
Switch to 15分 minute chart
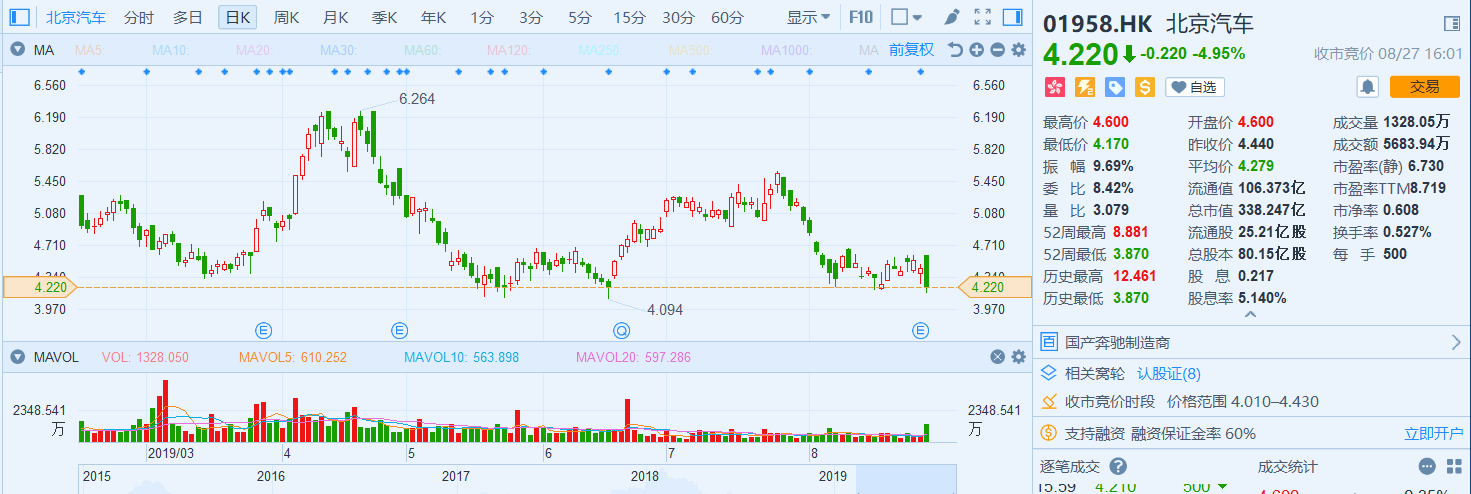[629, 17]
